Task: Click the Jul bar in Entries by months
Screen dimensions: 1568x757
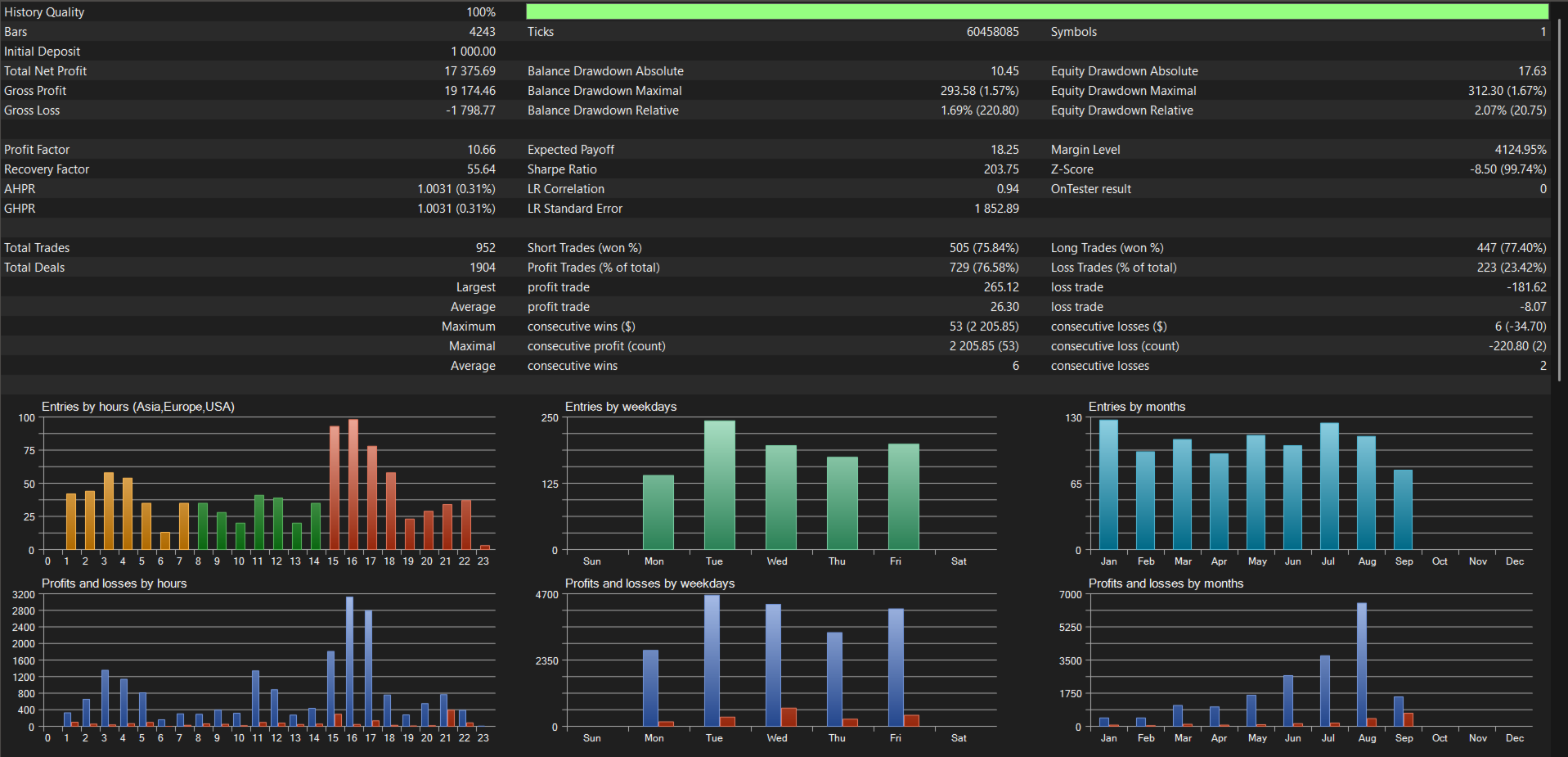Action: (x=1329, y=486)
